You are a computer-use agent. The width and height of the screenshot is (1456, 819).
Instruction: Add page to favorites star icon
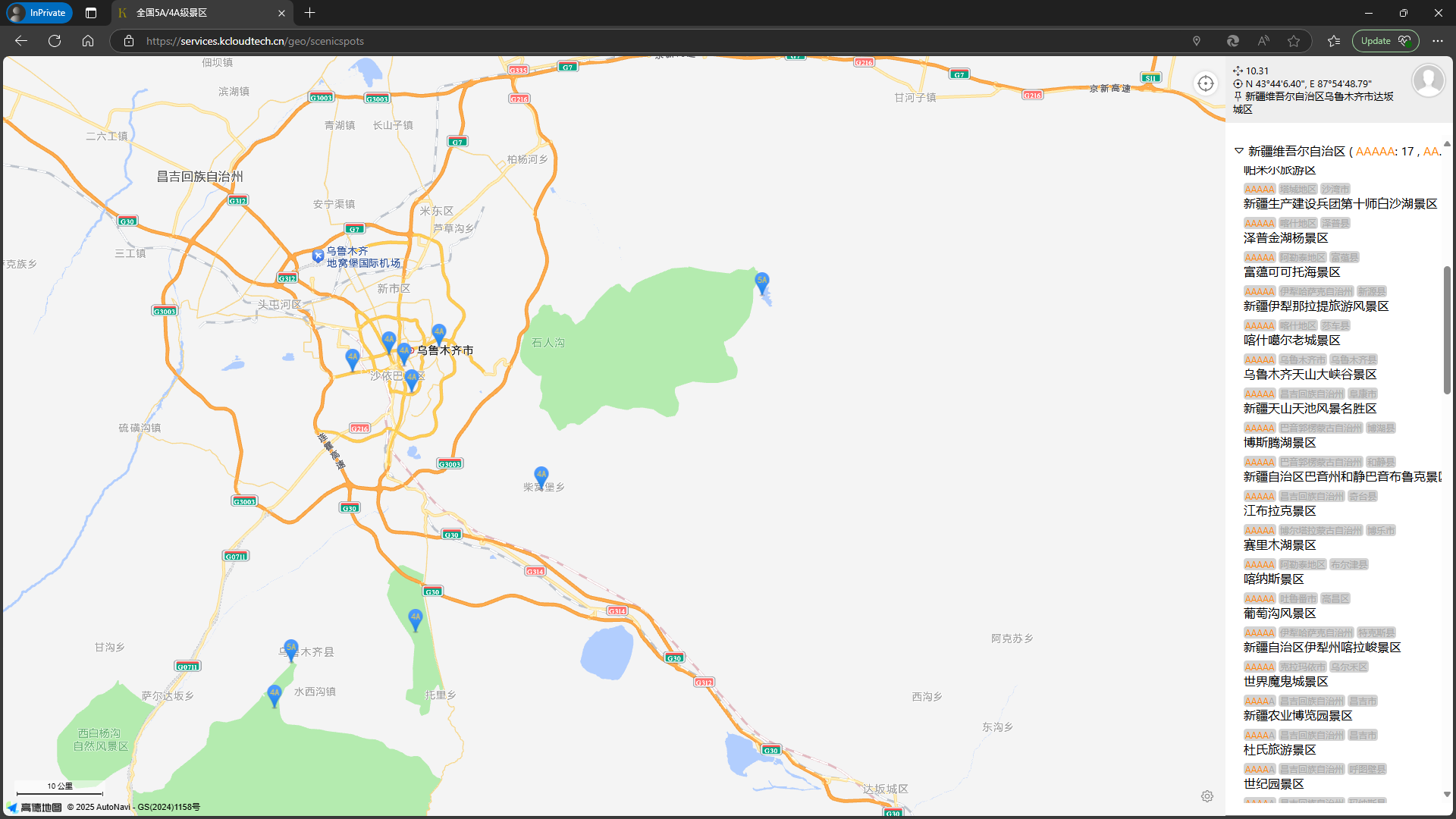coord(1294,41)
